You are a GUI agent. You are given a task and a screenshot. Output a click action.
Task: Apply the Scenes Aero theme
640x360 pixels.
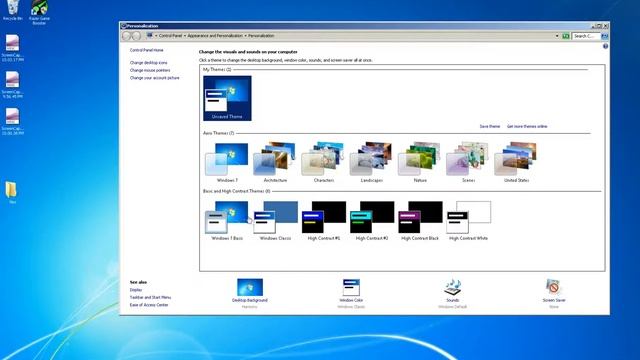(468, 162)
